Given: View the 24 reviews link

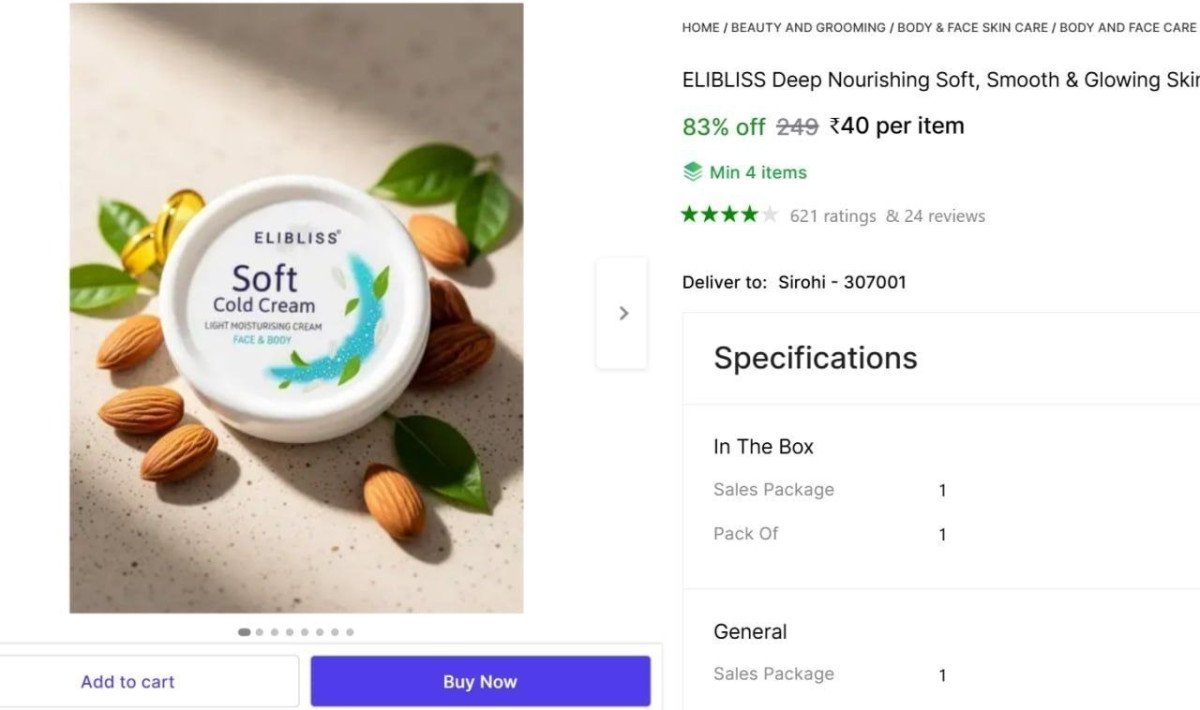Looking at the screenshot, I should click(935, 216).
